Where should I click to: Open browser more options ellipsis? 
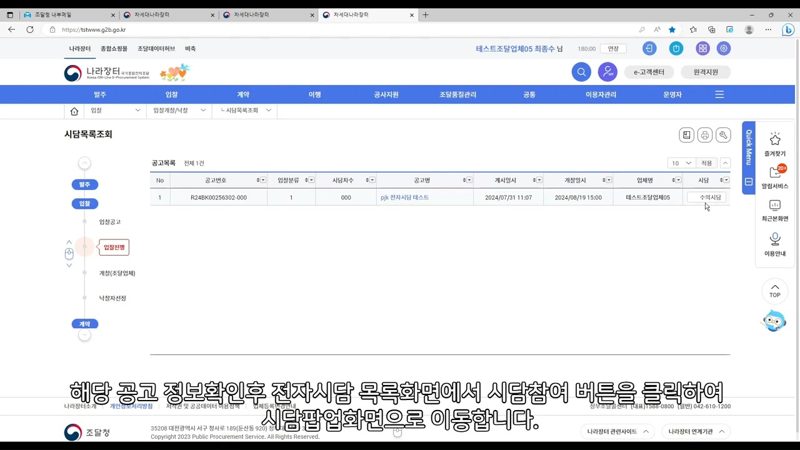(x=768, y=30)
